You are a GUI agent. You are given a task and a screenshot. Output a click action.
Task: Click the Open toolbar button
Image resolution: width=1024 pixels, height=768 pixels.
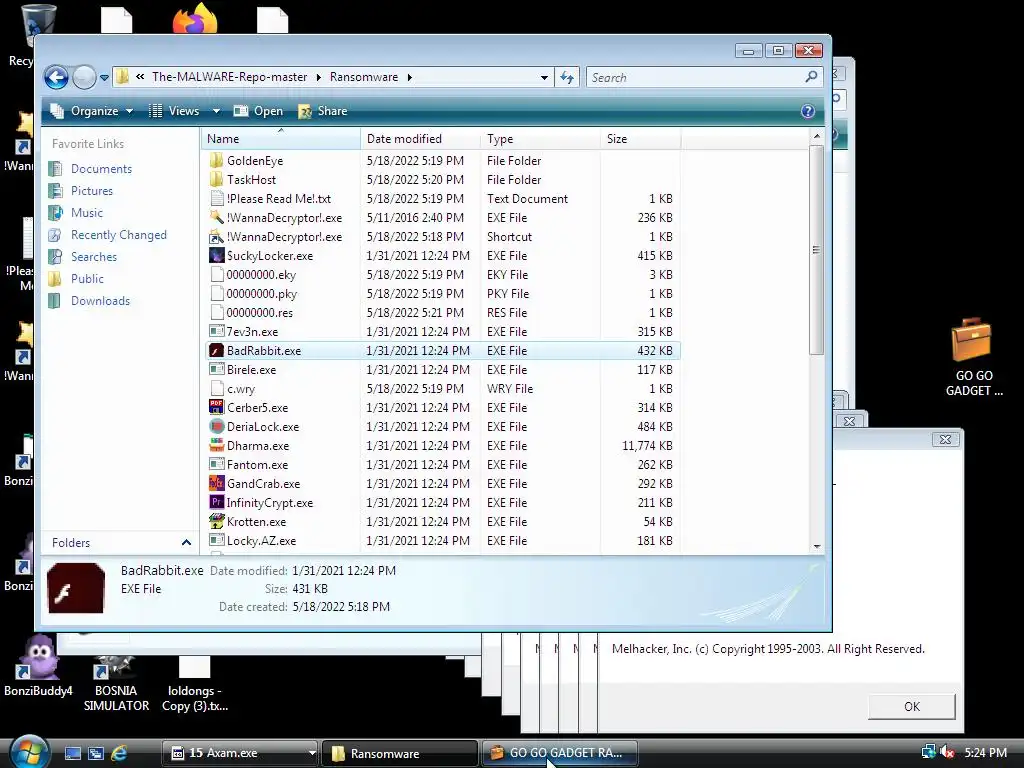[x=259, y=111]
